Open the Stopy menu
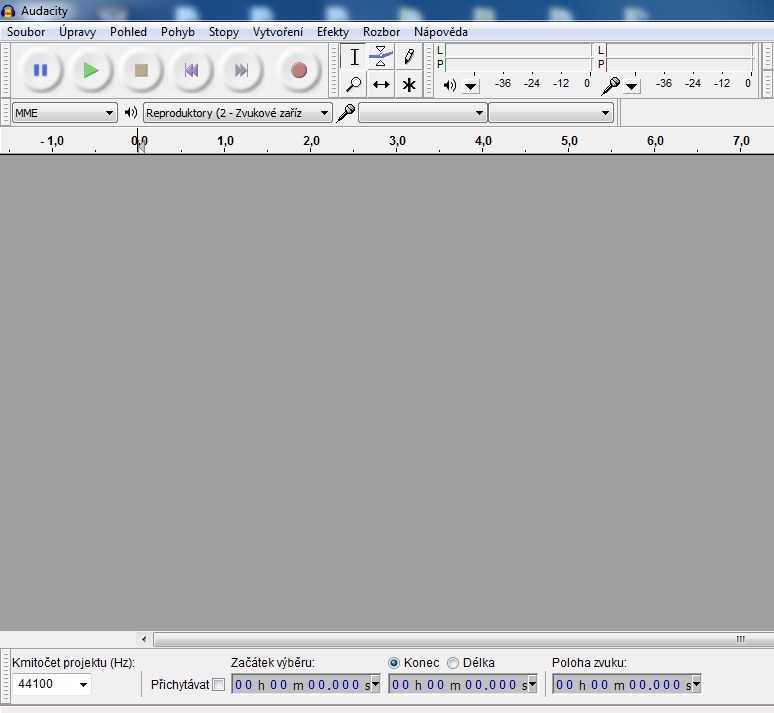 [x=224, y=32]
